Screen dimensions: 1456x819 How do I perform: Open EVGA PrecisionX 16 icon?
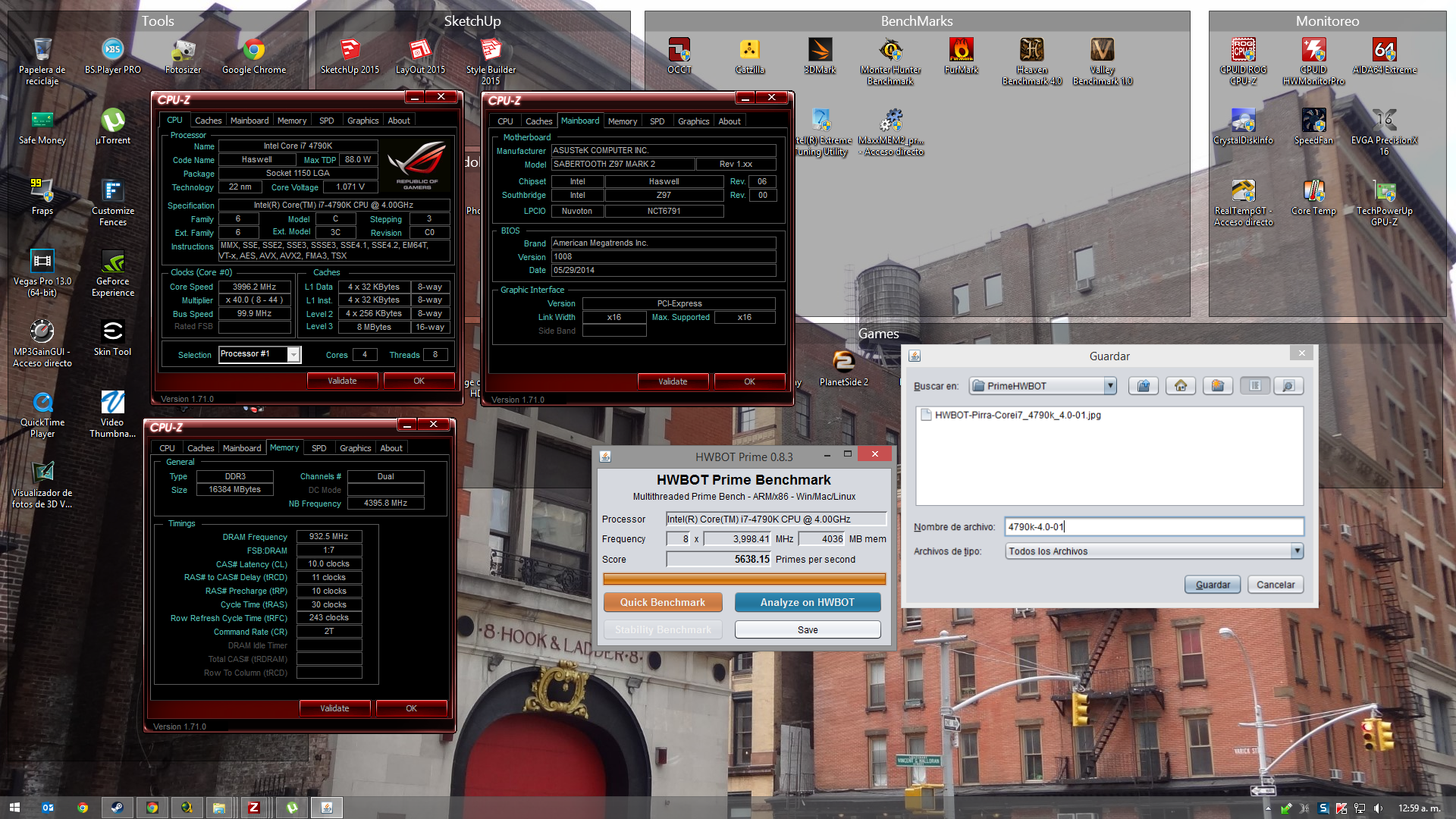[1384, 133]
